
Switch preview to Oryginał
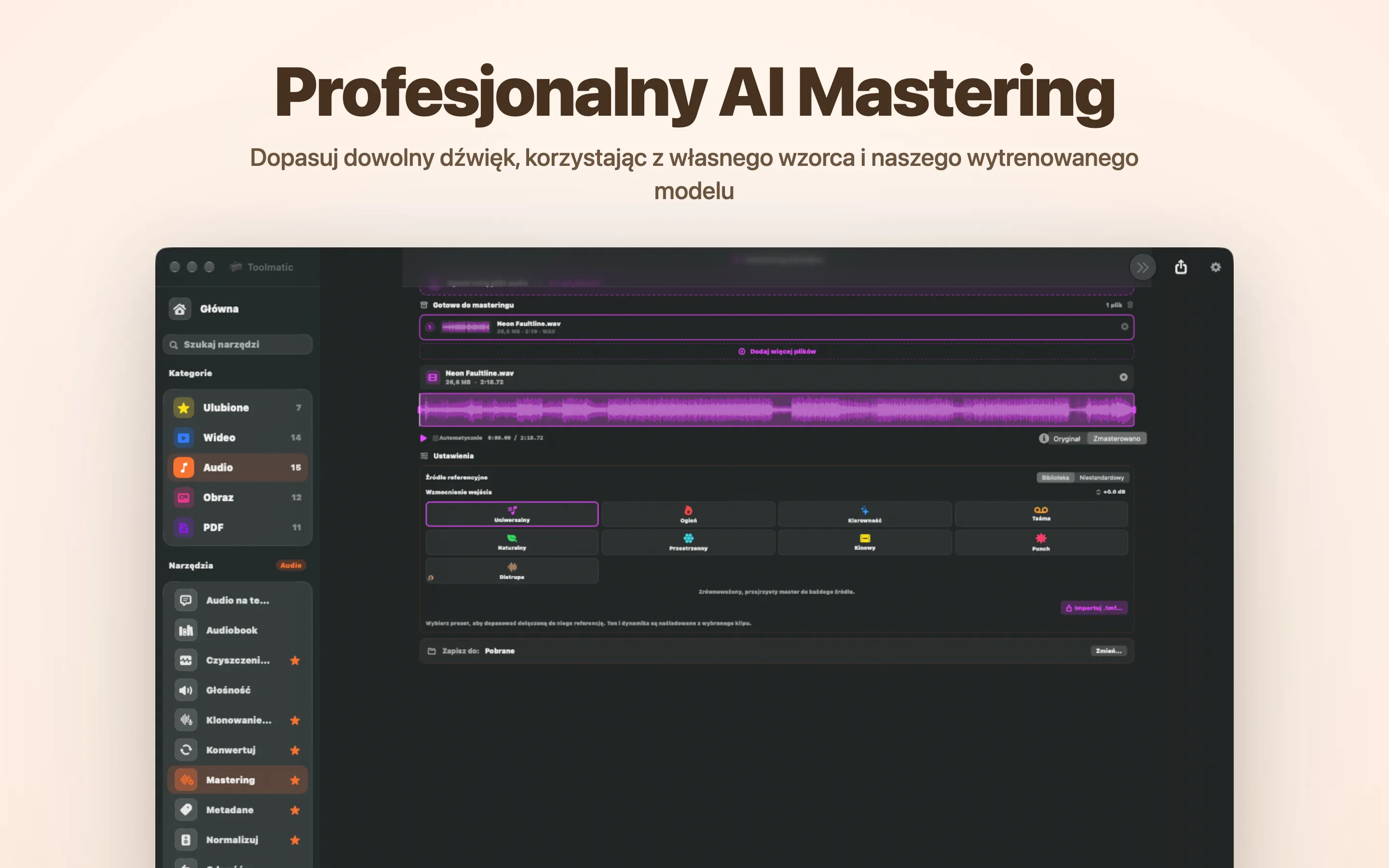1066,439
